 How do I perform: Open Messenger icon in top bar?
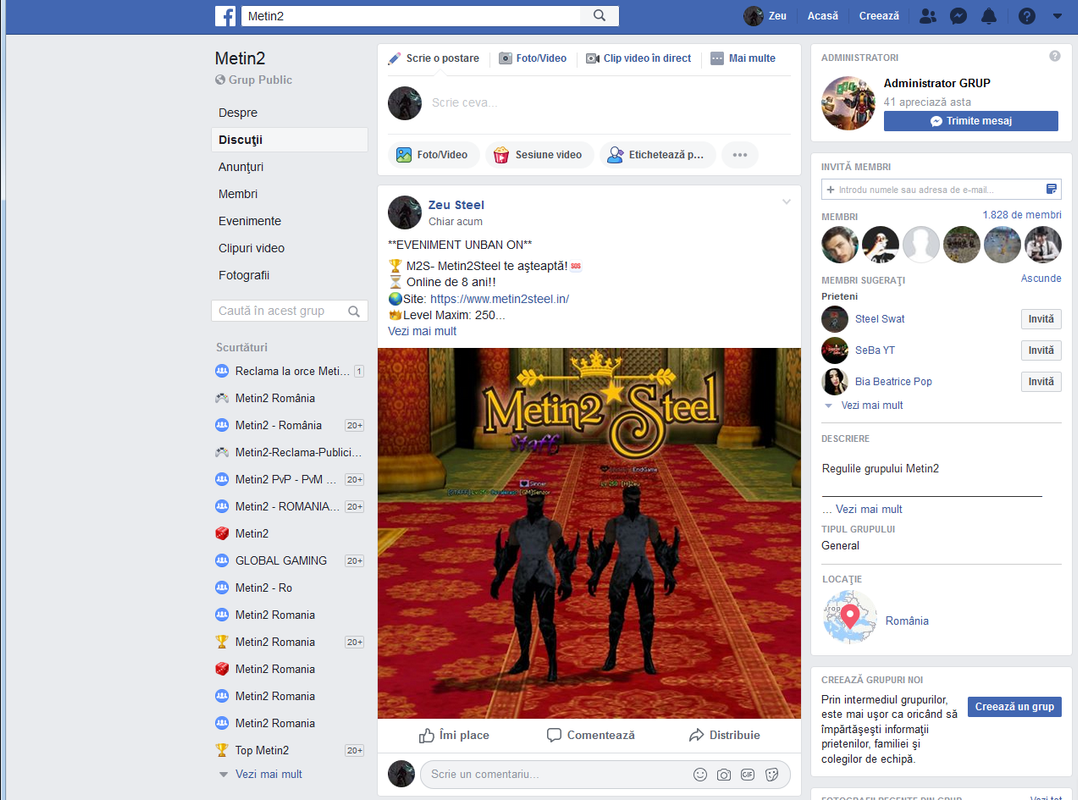point(958,16)
